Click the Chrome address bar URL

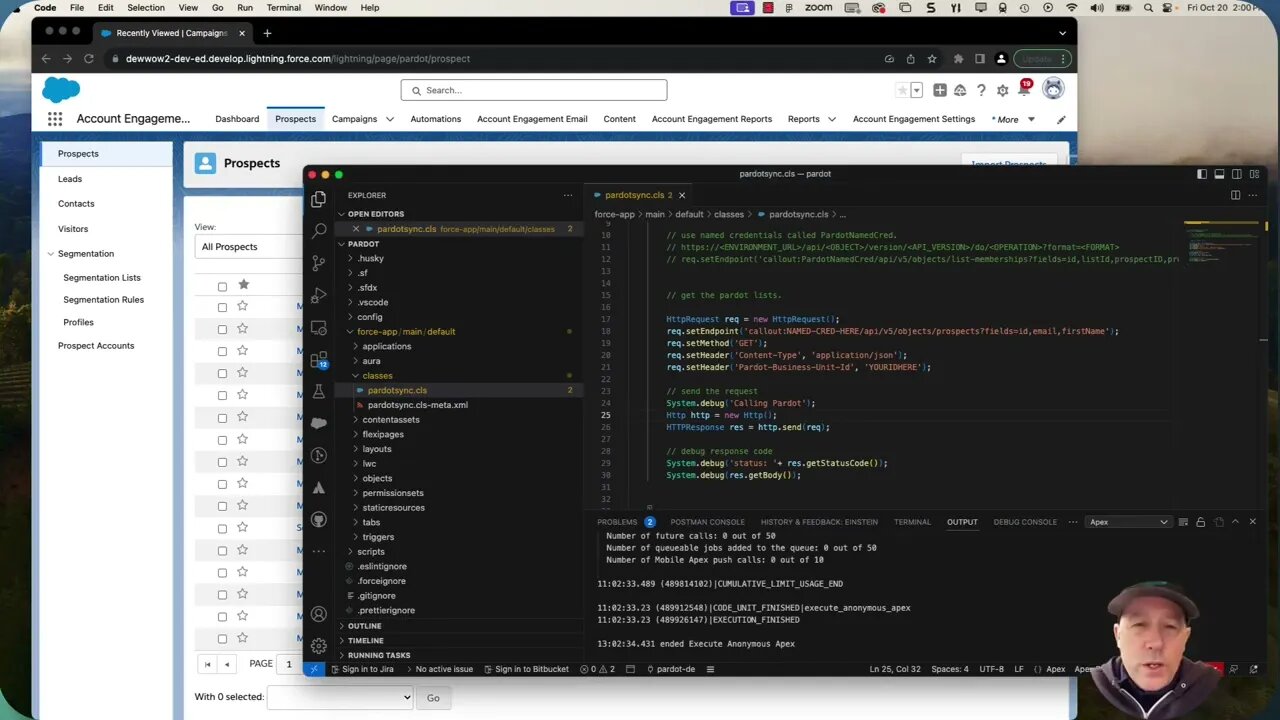[298, 59]
